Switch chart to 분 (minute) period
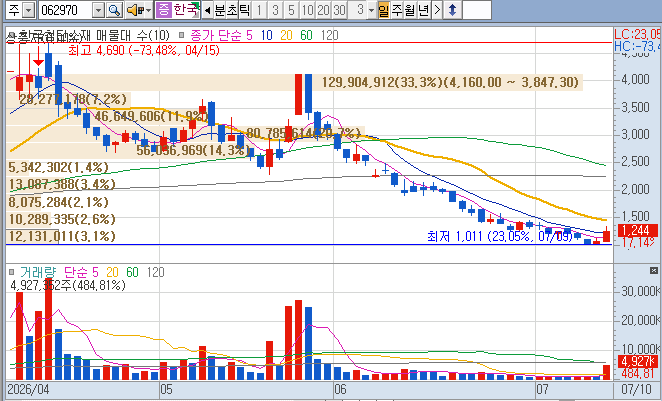This screenshot has height=401, width=662. pos(220,10)
